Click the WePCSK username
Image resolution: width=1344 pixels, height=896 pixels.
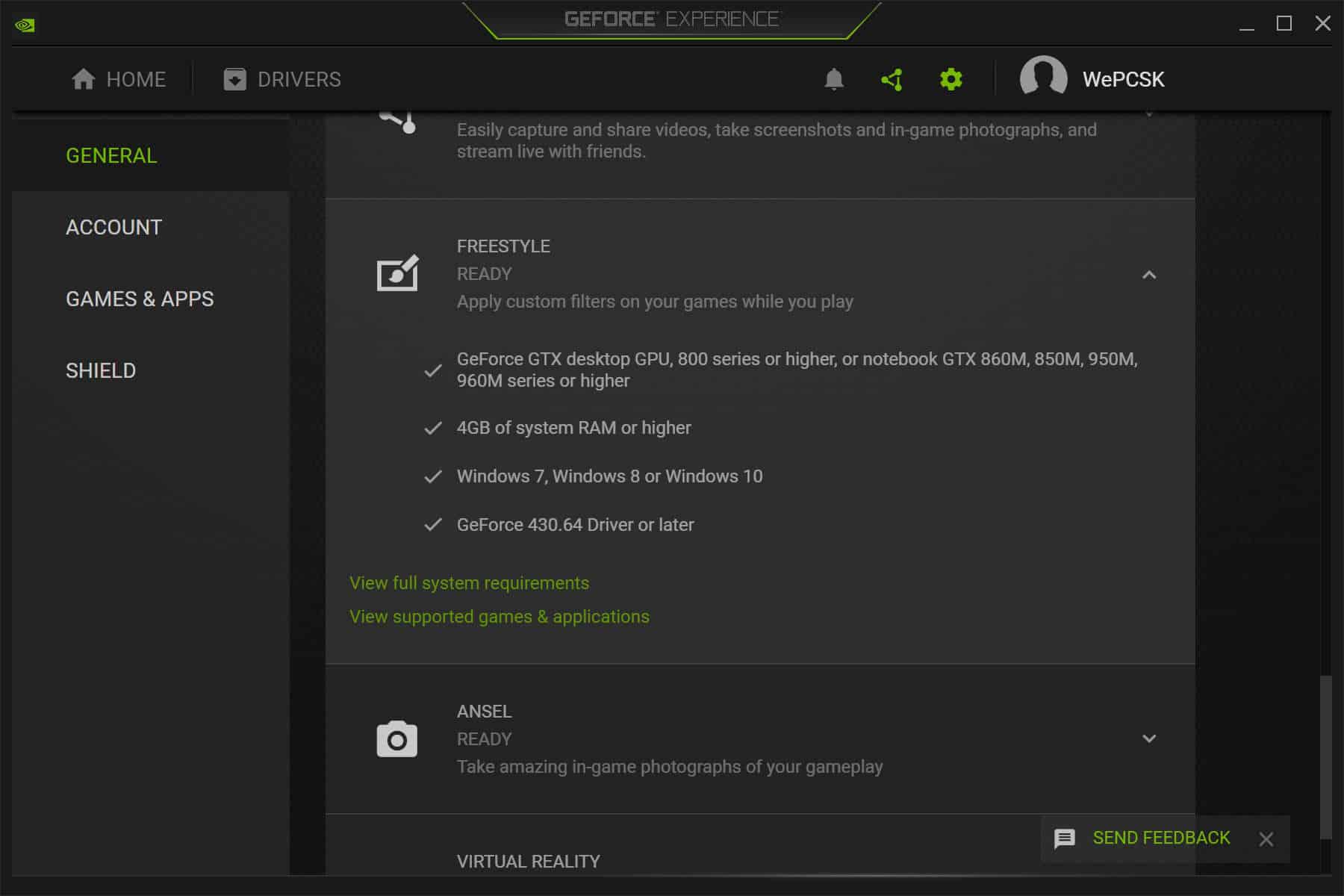(x=1123, y=79)
